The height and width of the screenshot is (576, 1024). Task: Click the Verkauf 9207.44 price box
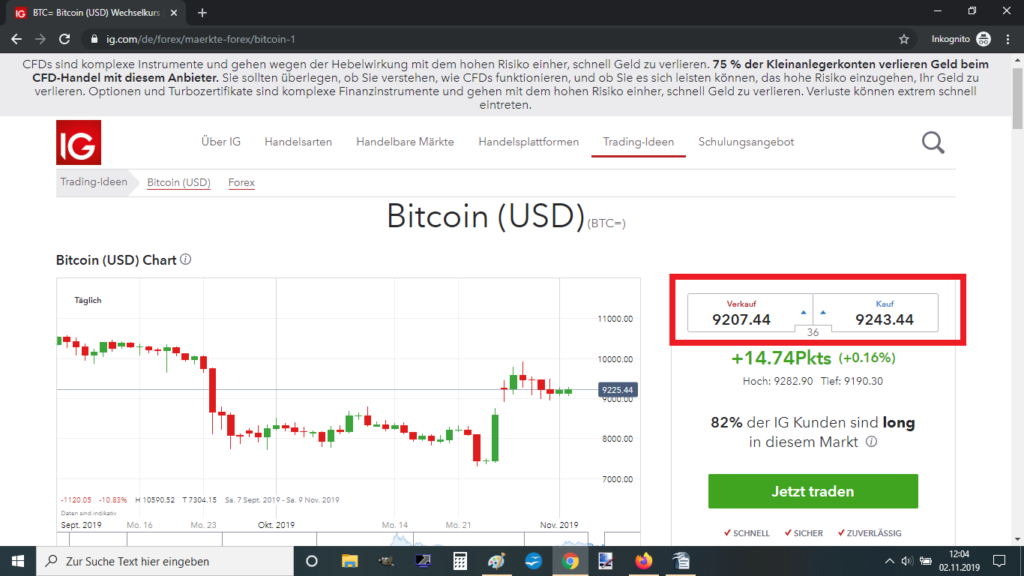(x=749, y=313)
